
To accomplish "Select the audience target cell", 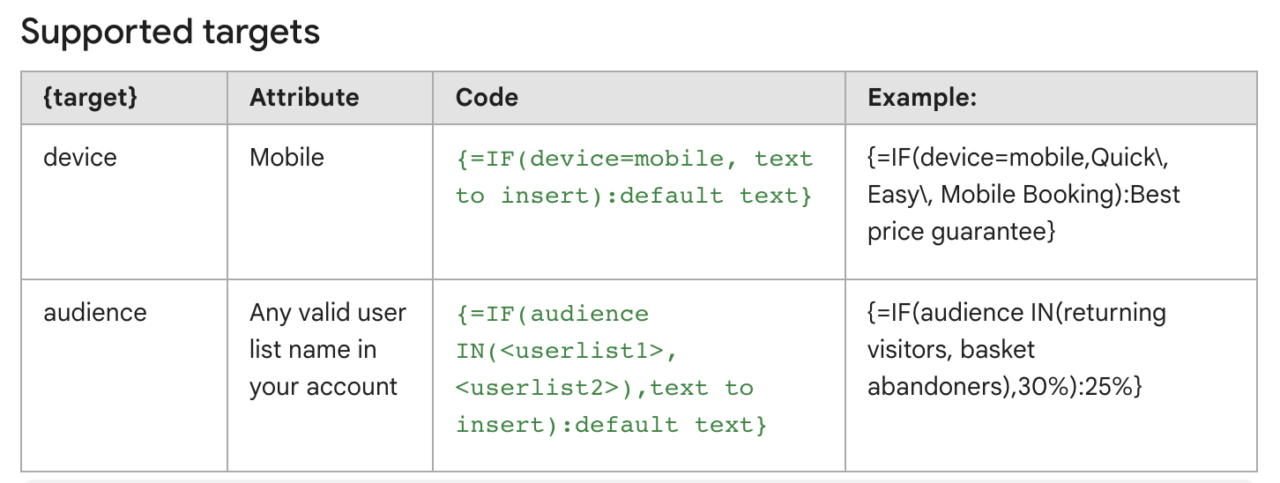I will click(x=95, y=312).
